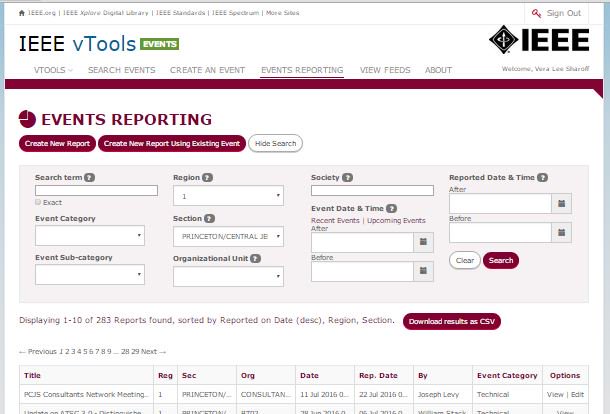Viewport: 610px width, 414px height.
Task: Open View Feeds navigation item
Action: point(385,70)
